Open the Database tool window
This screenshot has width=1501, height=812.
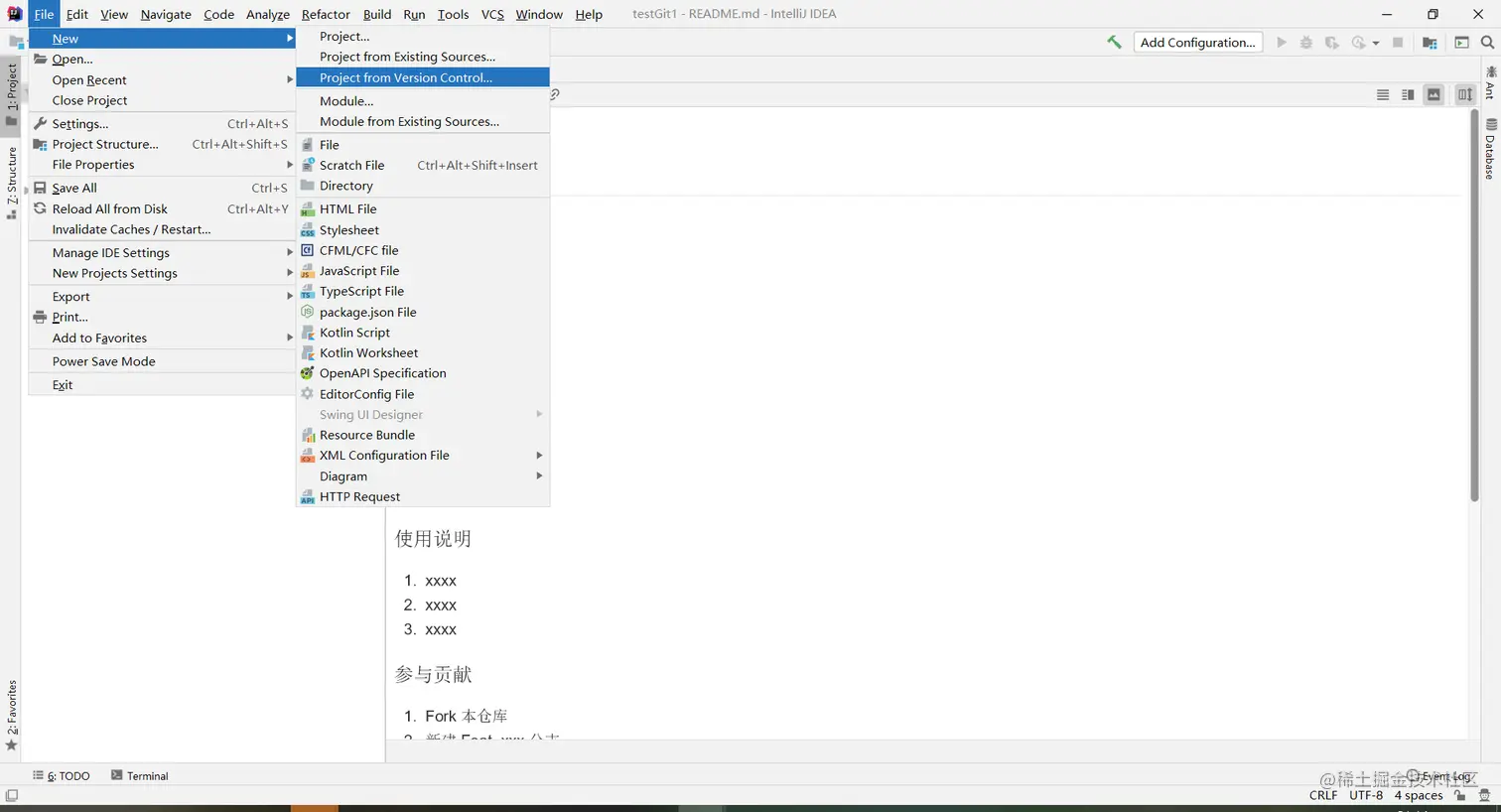tap(1491, 150)
